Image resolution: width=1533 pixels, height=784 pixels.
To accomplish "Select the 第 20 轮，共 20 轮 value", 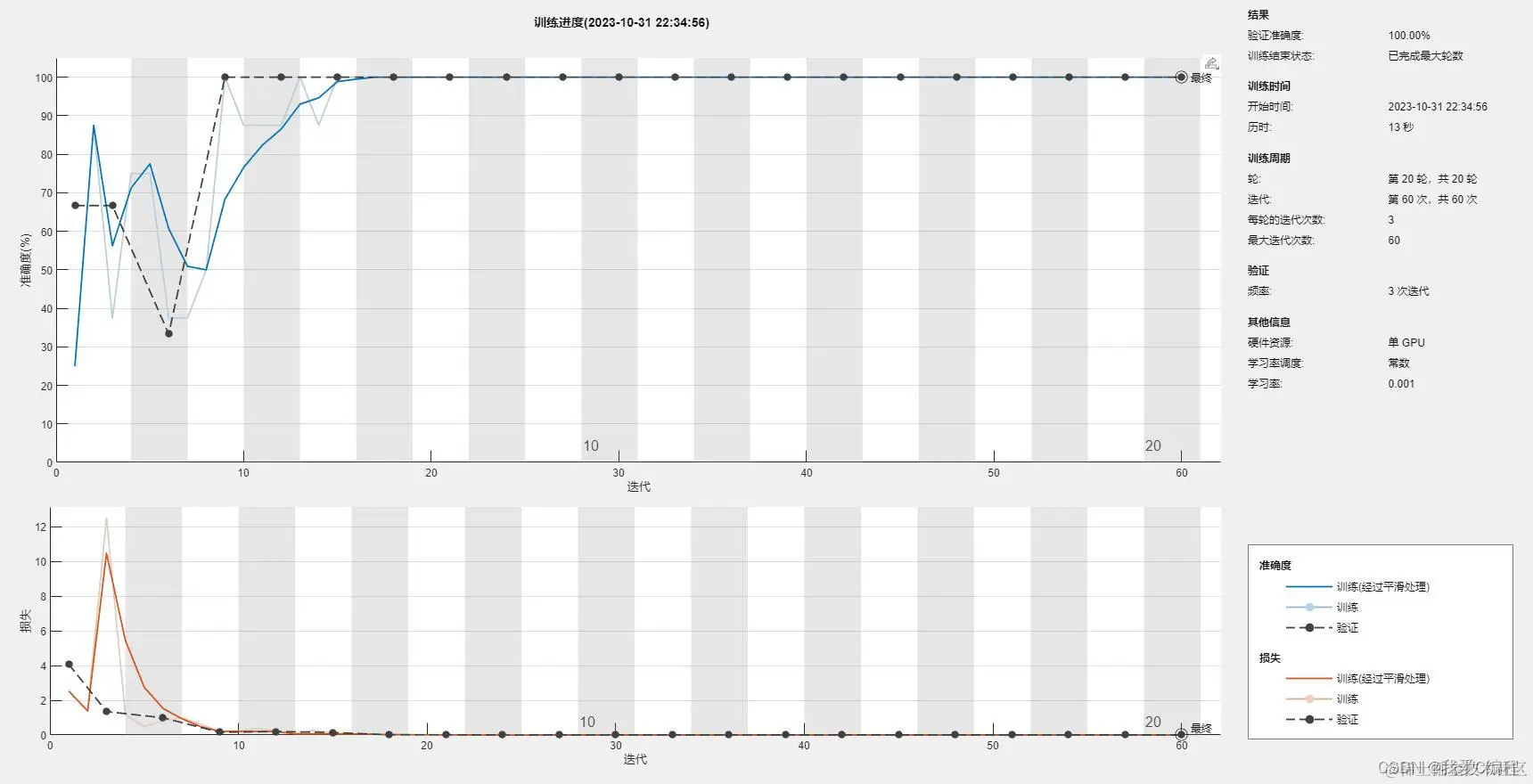I will tap(1432, 179).
